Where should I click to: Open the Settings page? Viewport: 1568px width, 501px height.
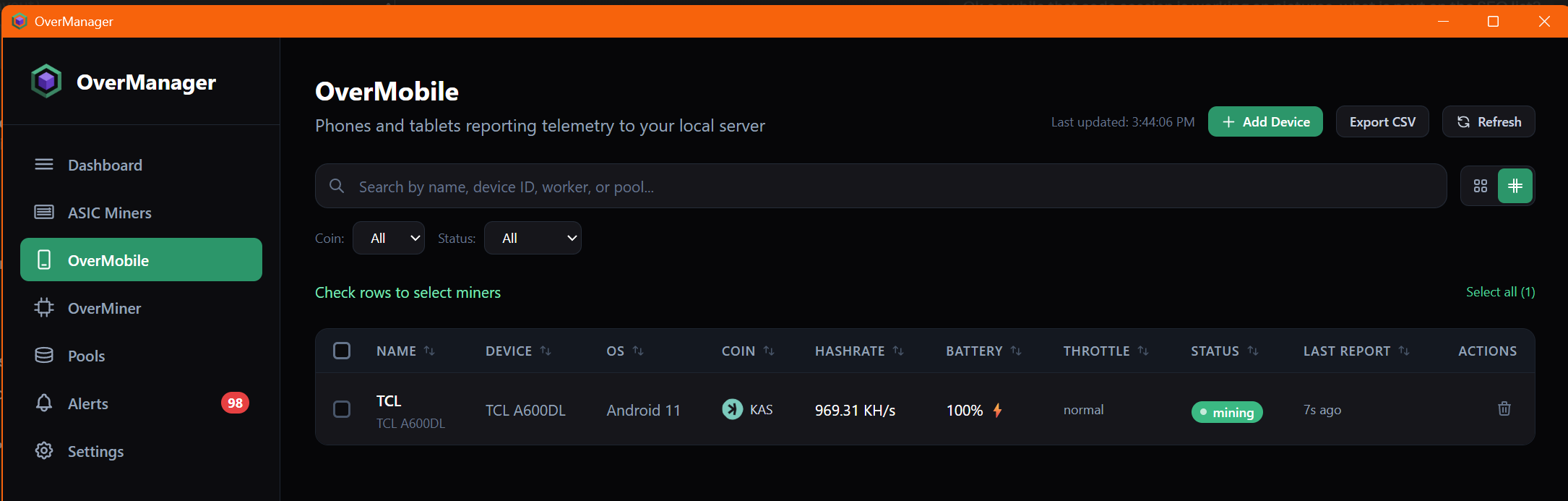tap(141, 451)
